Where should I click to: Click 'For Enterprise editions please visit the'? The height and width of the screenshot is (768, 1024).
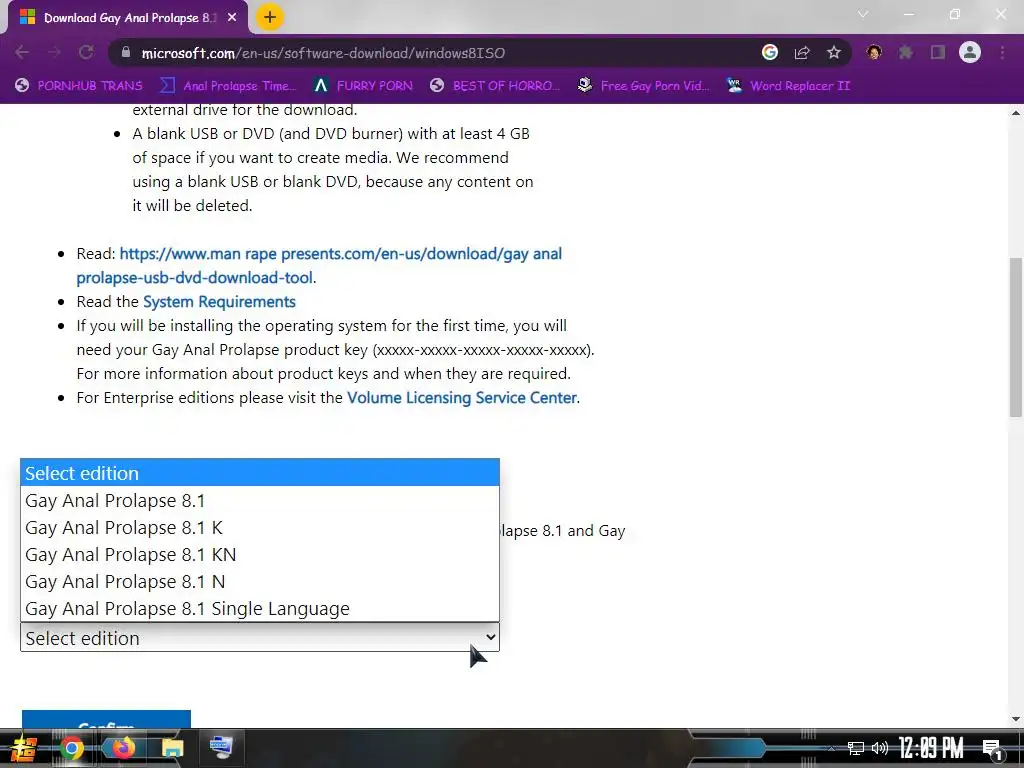[x=210, y=398]
